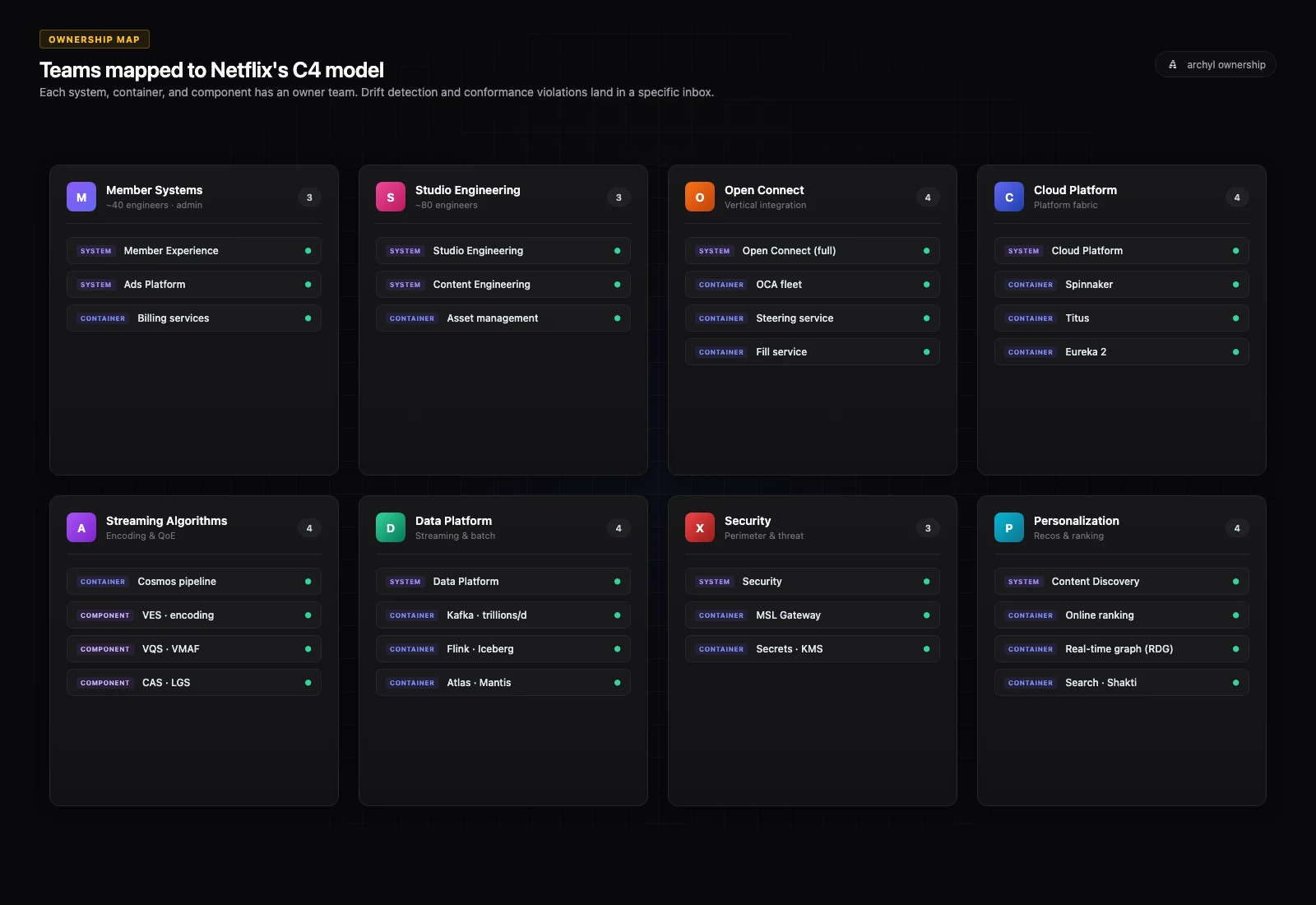Select the Personalization team title
This screenshot has height=905, width=1316.
pyautogui.click(x=1077, y=521)
